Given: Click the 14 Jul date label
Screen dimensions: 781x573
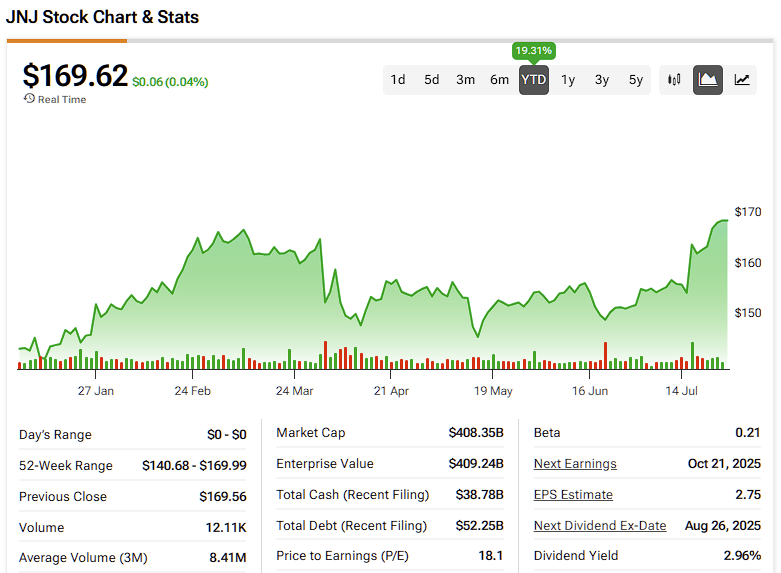Looking at the screenshot, I should [681, 391].
